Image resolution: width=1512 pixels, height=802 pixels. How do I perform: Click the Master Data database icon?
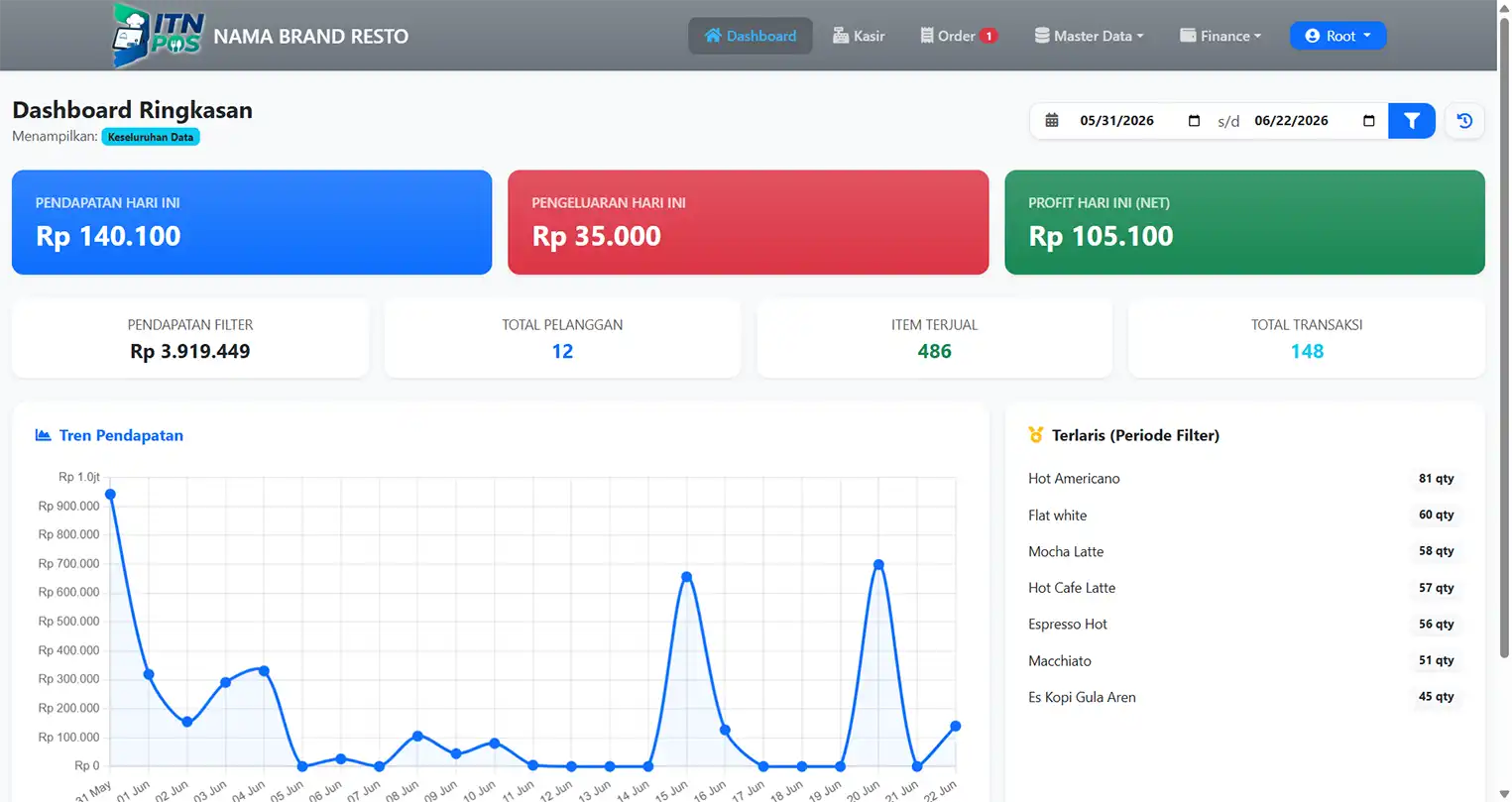(x=1042, y=36)
